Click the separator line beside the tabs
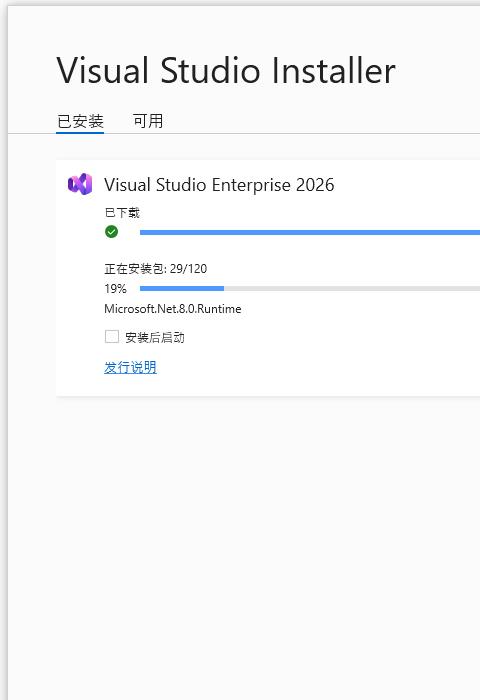Image resolution: width=480 pixels, height=700 pixels. [x=313, y=133]
